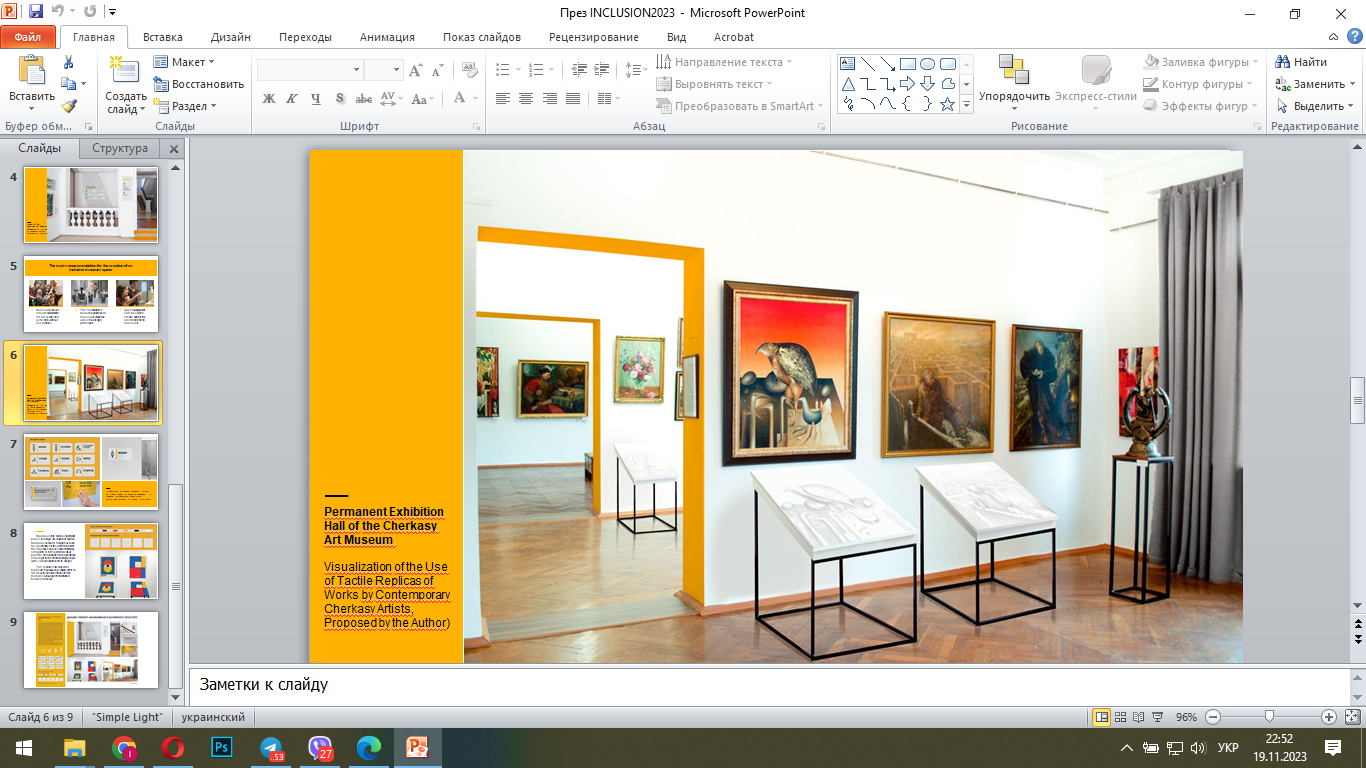Viewport: 1366px width, 768px height.
Task: Open the Вставка ribbon tab
Action: (162, 37)
